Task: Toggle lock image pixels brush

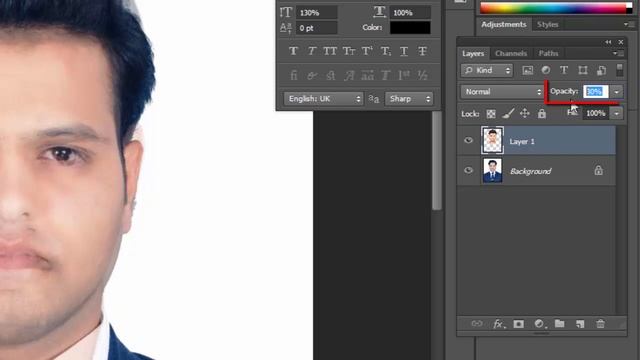Action: pos(508,113)
